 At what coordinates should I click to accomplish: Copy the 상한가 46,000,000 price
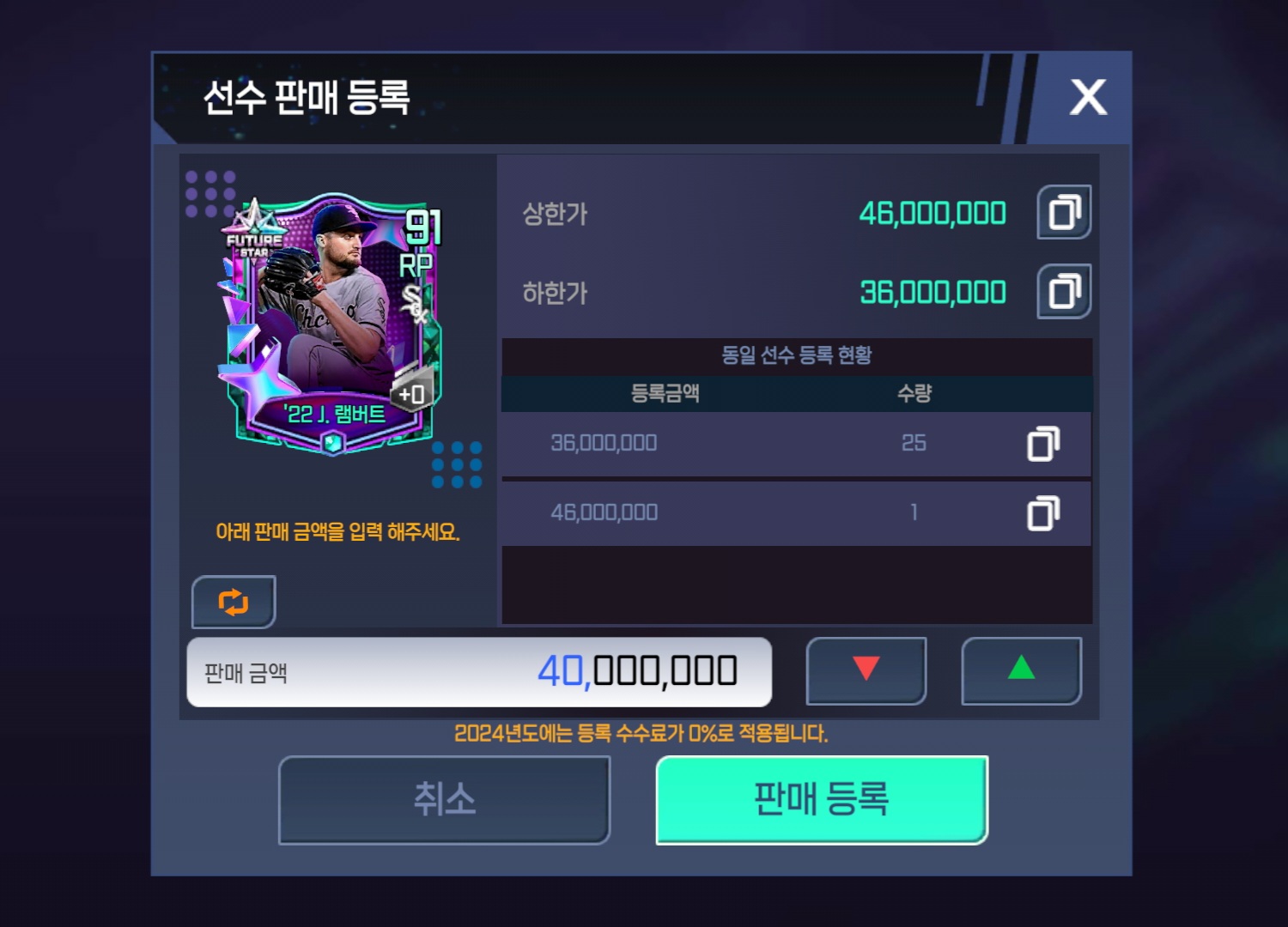(1064, 212)
